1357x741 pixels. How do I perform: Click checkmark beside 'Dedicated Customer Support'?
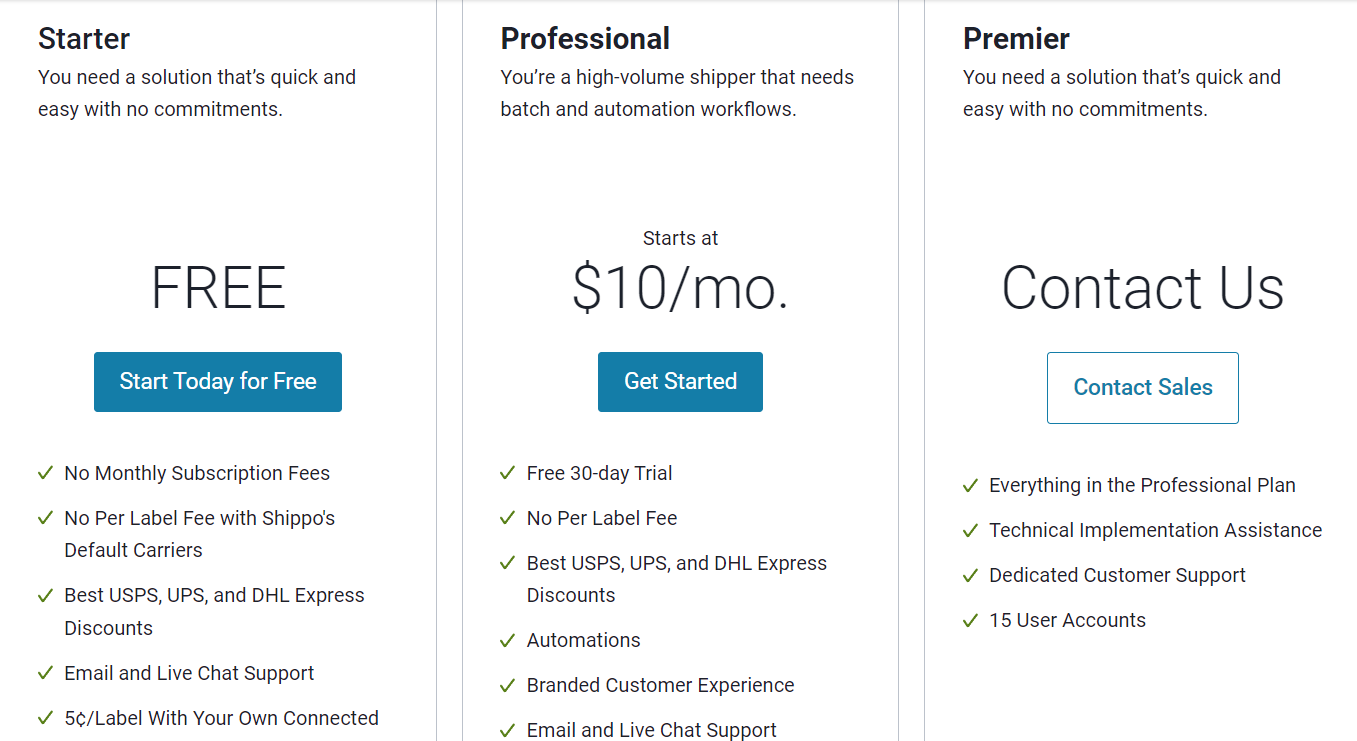click(970, 575)
